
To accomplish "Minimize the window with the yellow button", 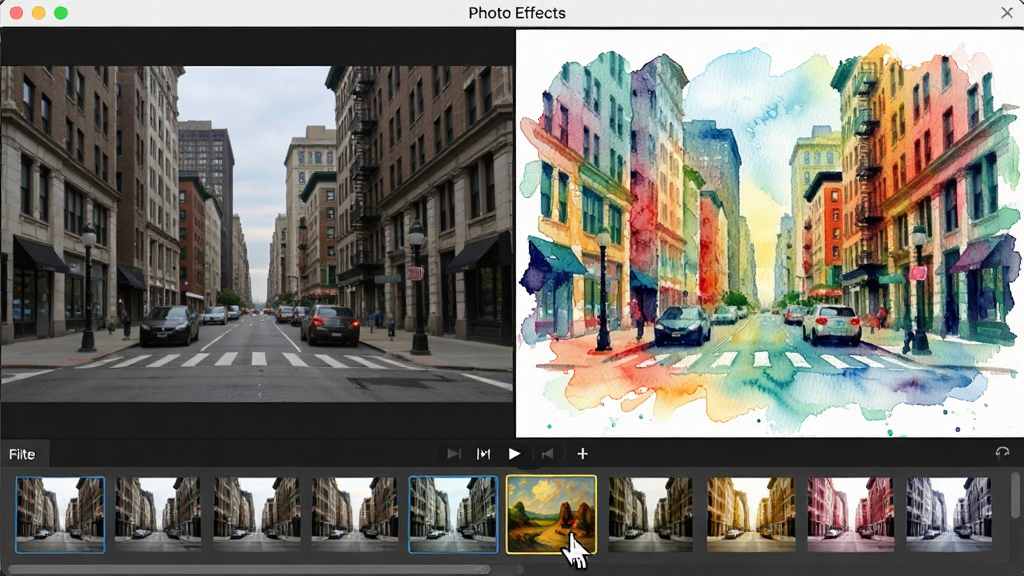I will (39, 13).
